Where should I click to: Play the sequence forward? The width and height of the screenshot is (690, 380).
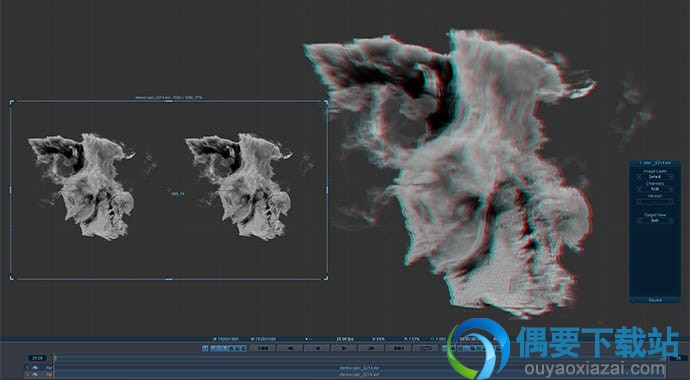click(x=344, y=348)
